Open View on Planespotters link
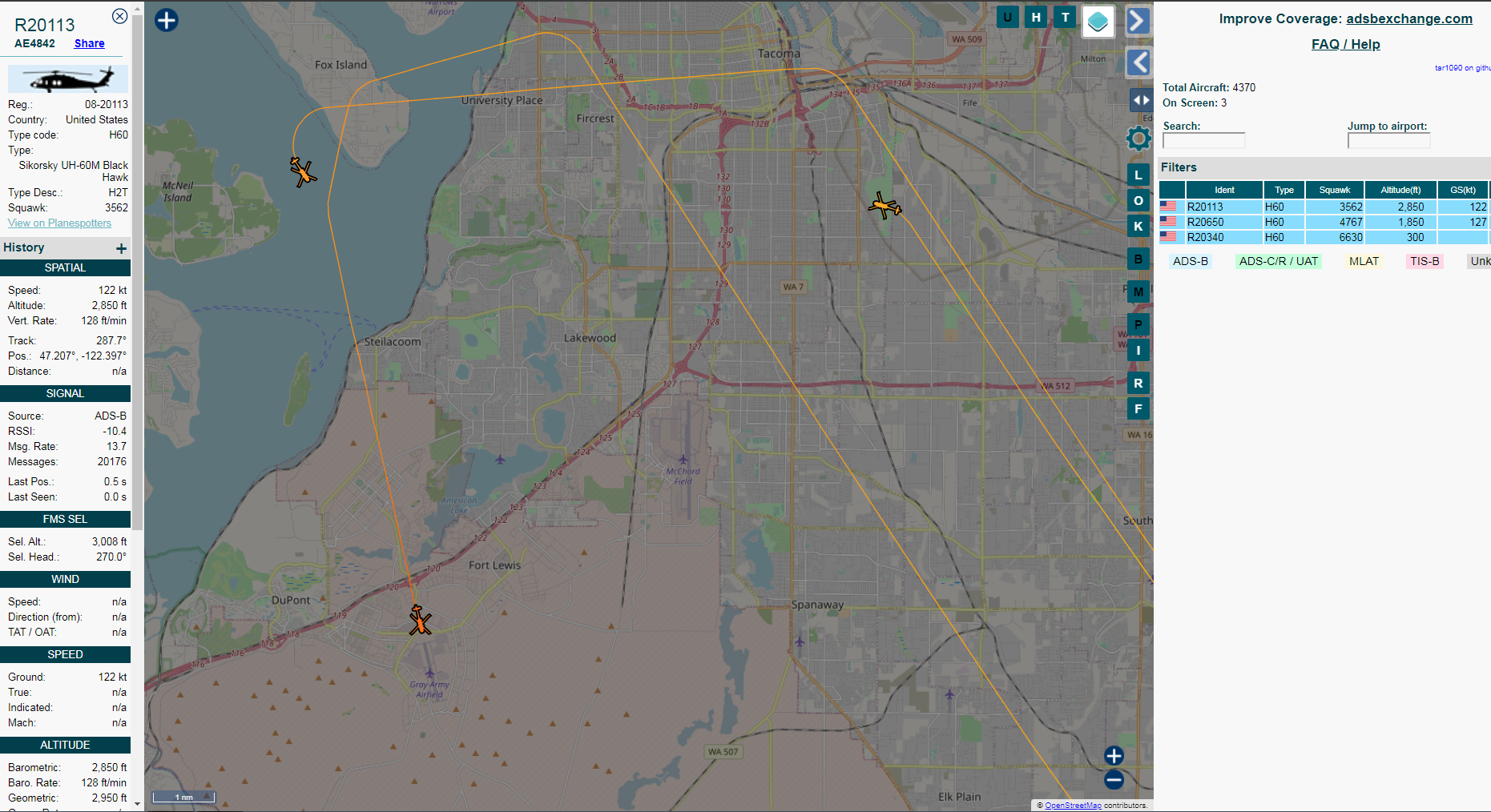 tap(59, 223)
